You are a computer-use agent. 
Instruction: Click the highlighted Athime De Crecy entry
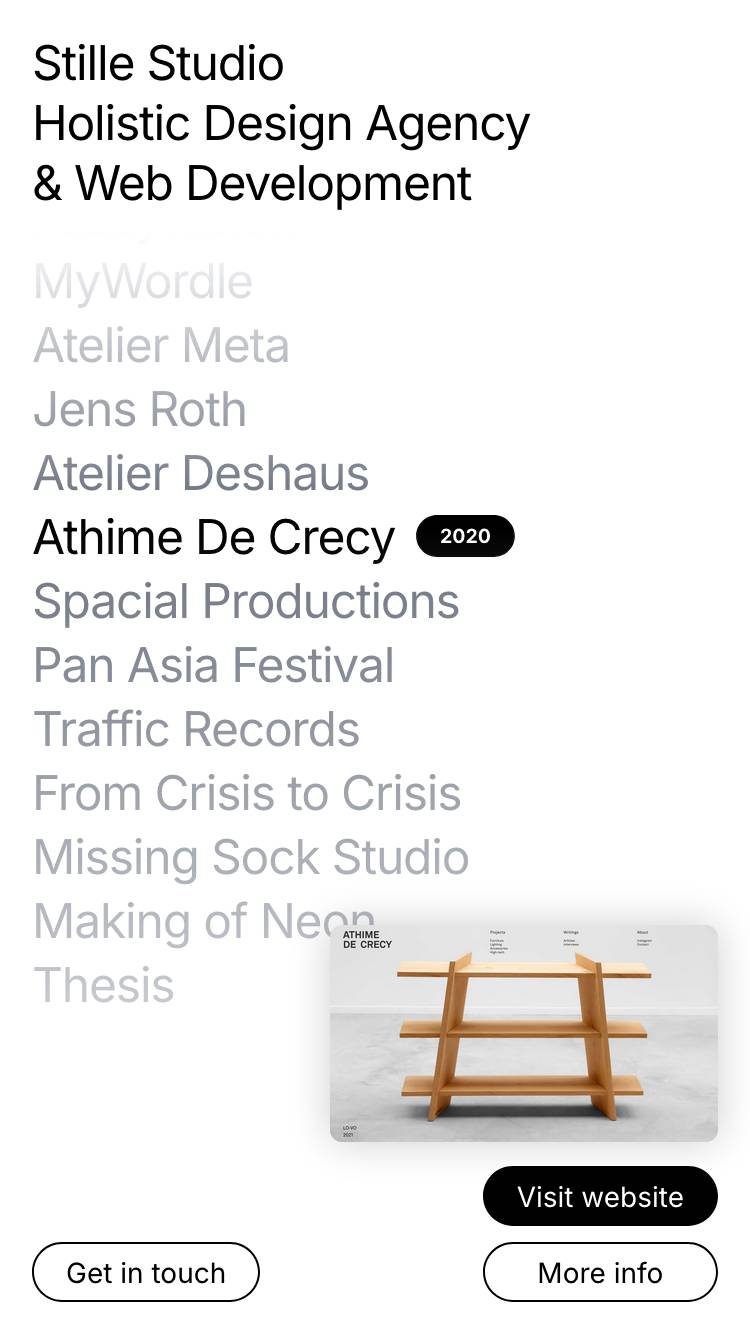tap(214, 538)
